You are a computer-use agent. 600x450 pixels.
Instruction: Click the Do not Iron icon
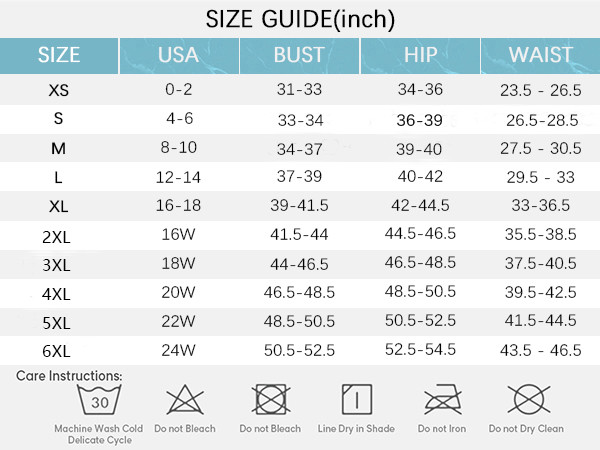pos(440,402)
